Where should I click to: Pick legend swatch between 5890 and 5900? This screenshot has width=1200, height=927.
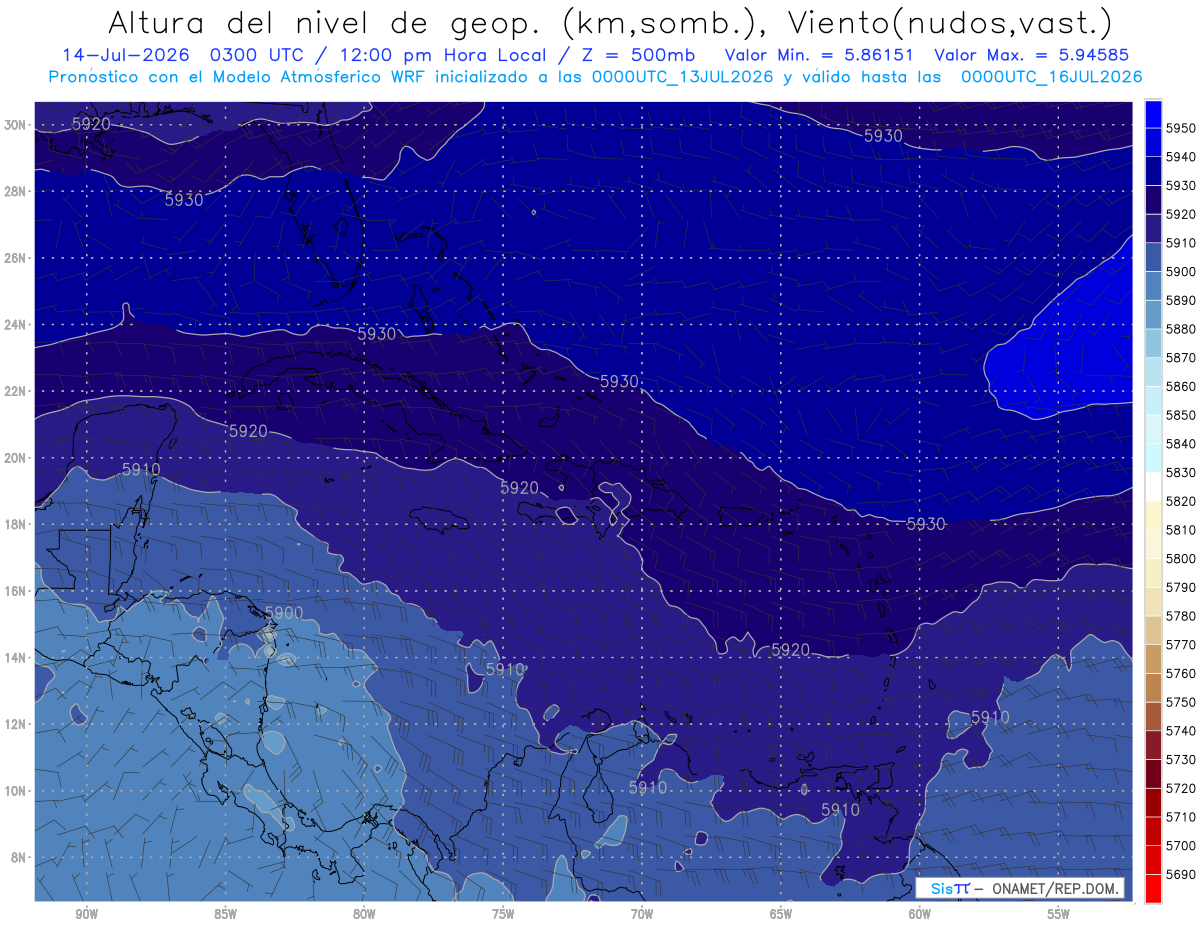(1153, 285)
